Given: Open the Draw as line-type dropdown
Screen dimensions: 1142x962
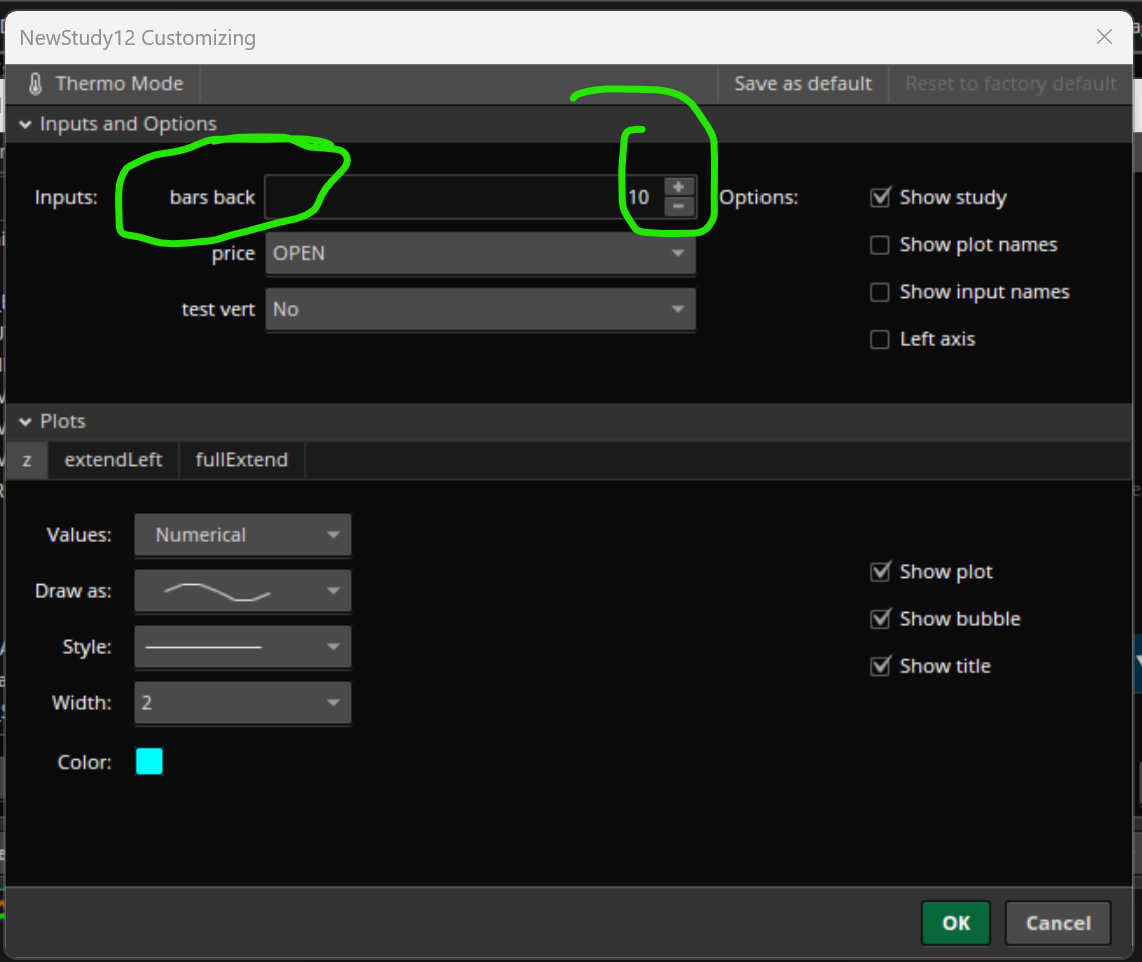Looking at the screenshot, I should tap(242, 591).
